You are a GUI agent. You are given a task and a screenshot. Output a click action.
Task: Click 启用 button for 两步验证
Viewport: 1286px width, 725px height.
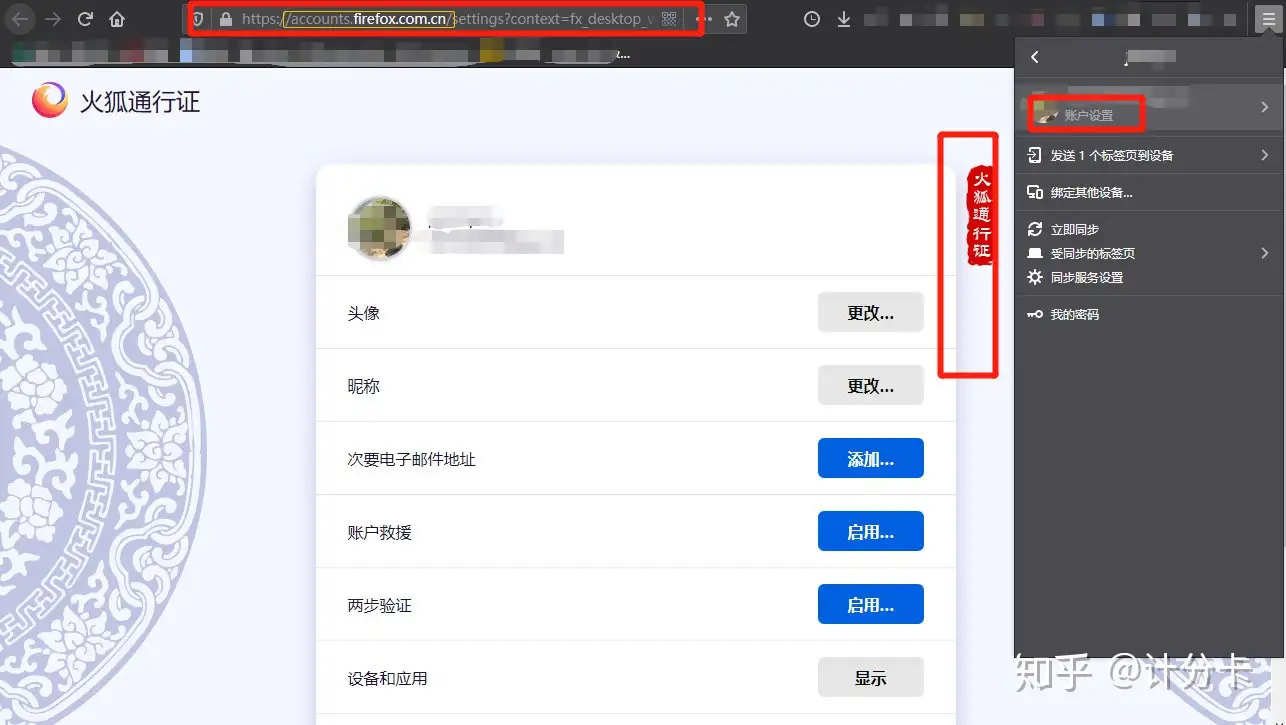click(870, 605)
